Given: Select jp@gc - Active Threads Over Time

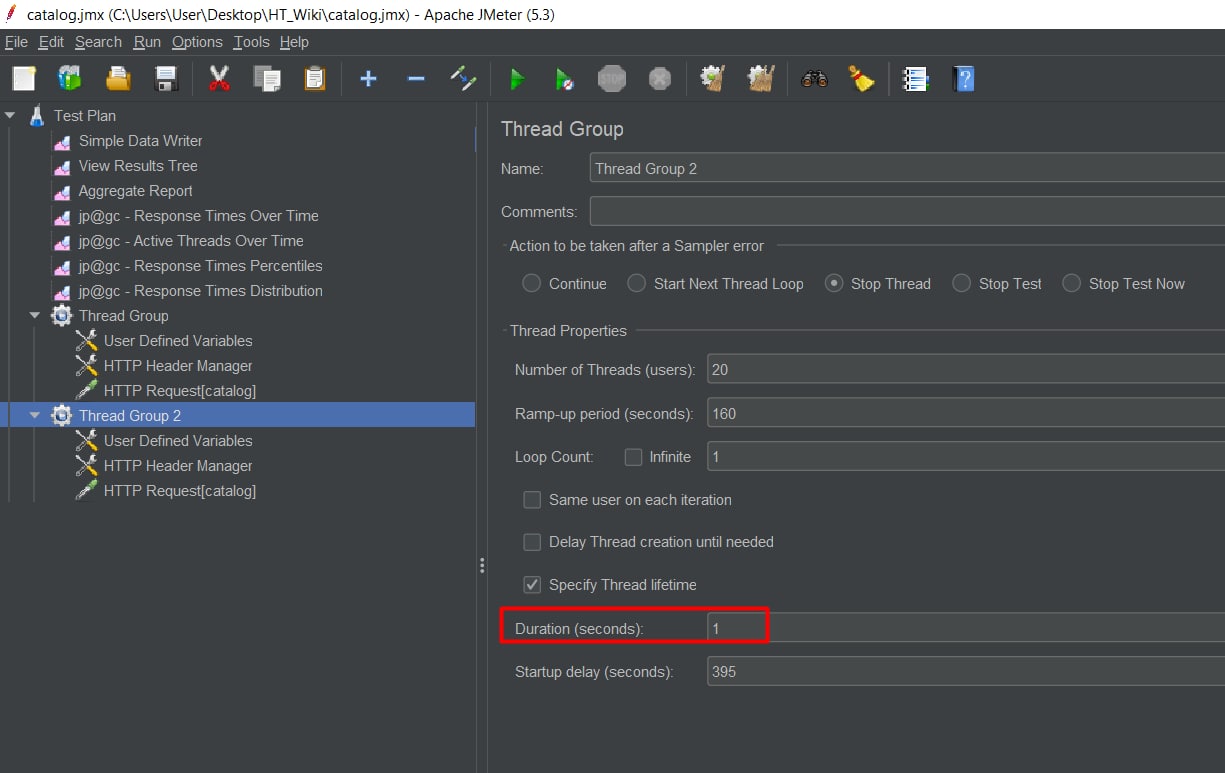Looking at the screenshot, I should tap(191, 241).
